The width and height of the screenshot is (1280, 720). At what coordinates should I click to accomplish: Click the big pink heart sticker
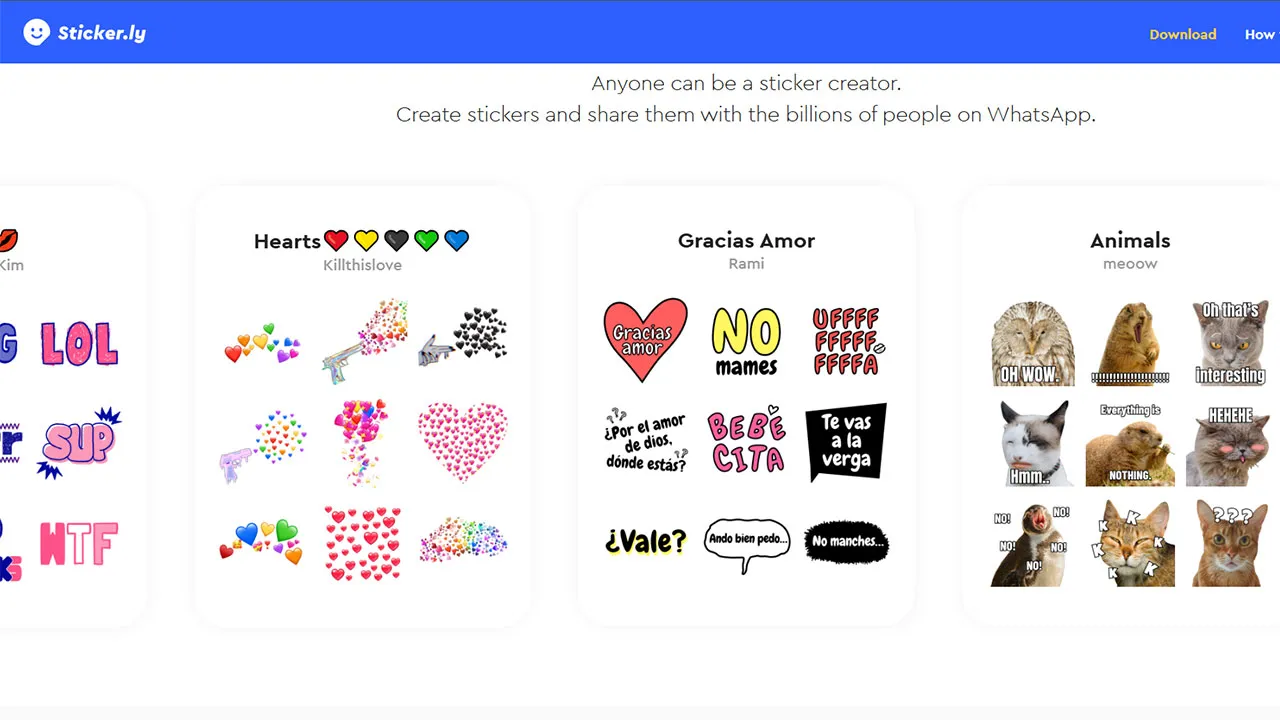point(462,442)
